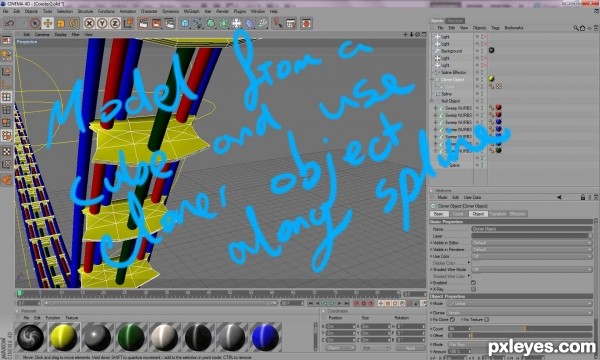Switch to the Transform tab in Attributes
Viewport: 600px width, 360px height.
click(x=497, y=214)
